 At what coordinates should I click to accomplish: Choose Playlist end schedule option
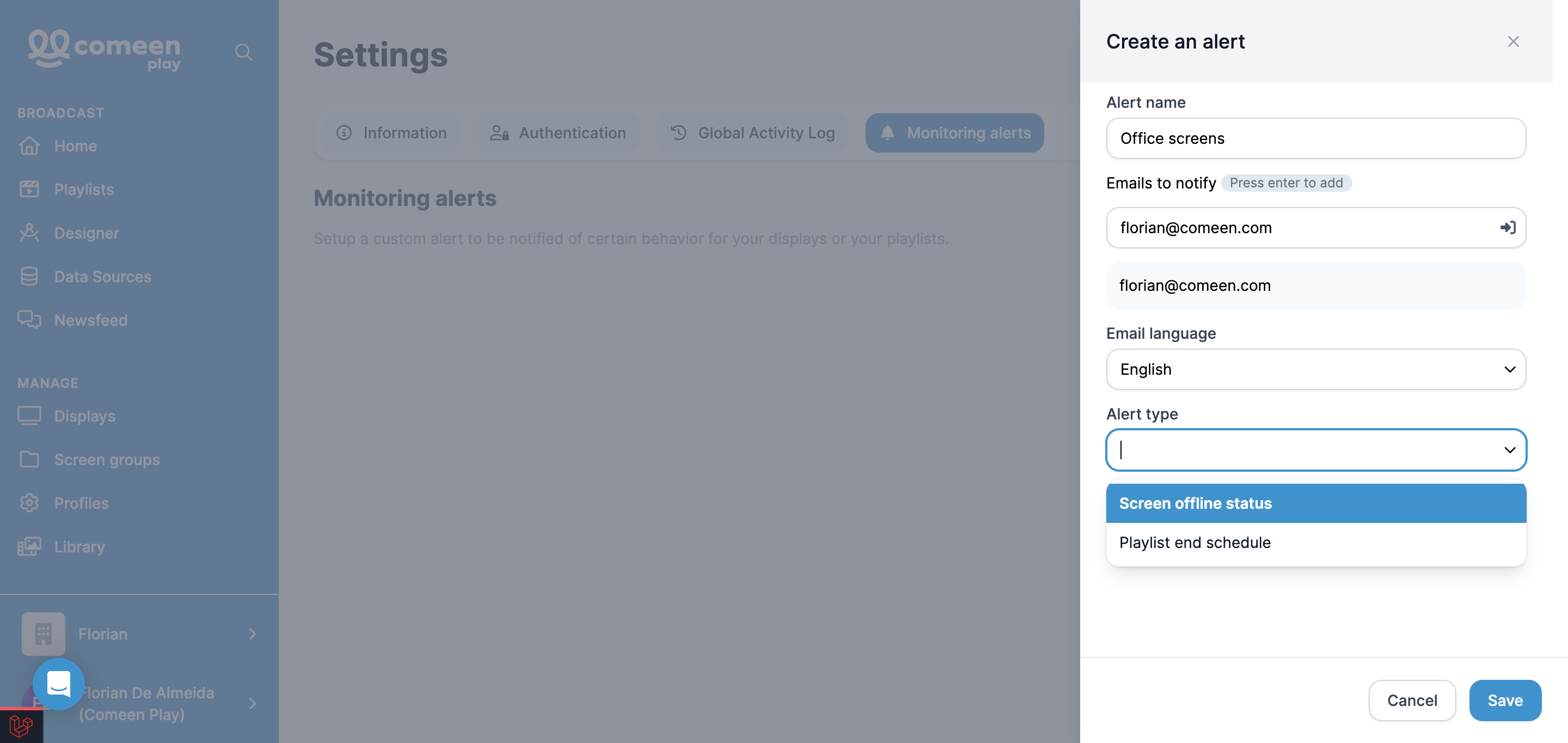pos(1316,543)
